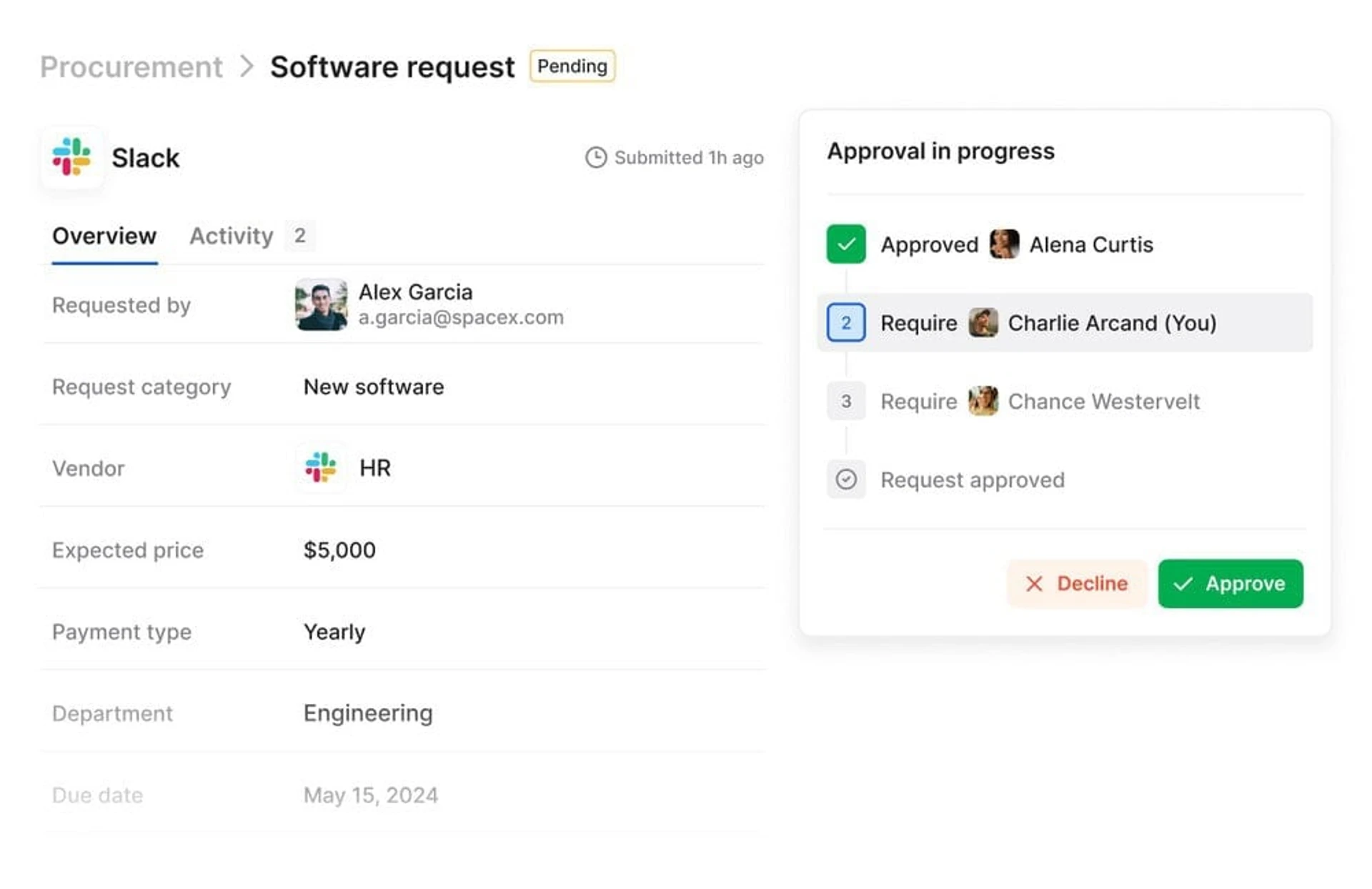
Task: Click the Slack icon in the Vendor row
Action: click(x=321, y=467)
